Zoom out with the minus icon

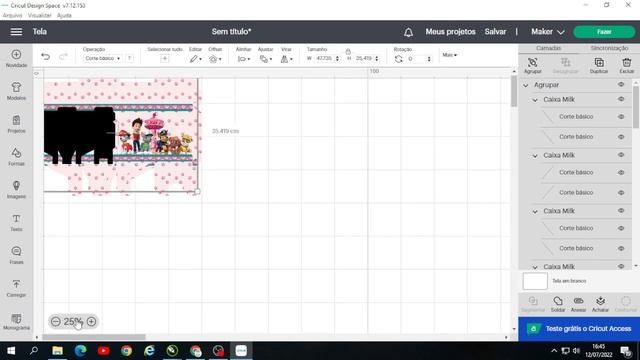tap(56, 322)
